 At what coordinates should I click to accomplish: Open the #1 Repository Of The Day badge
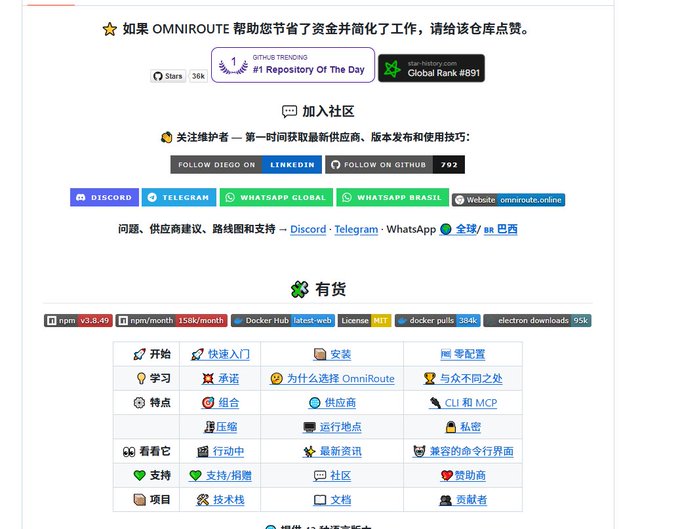tap(293, 65)
